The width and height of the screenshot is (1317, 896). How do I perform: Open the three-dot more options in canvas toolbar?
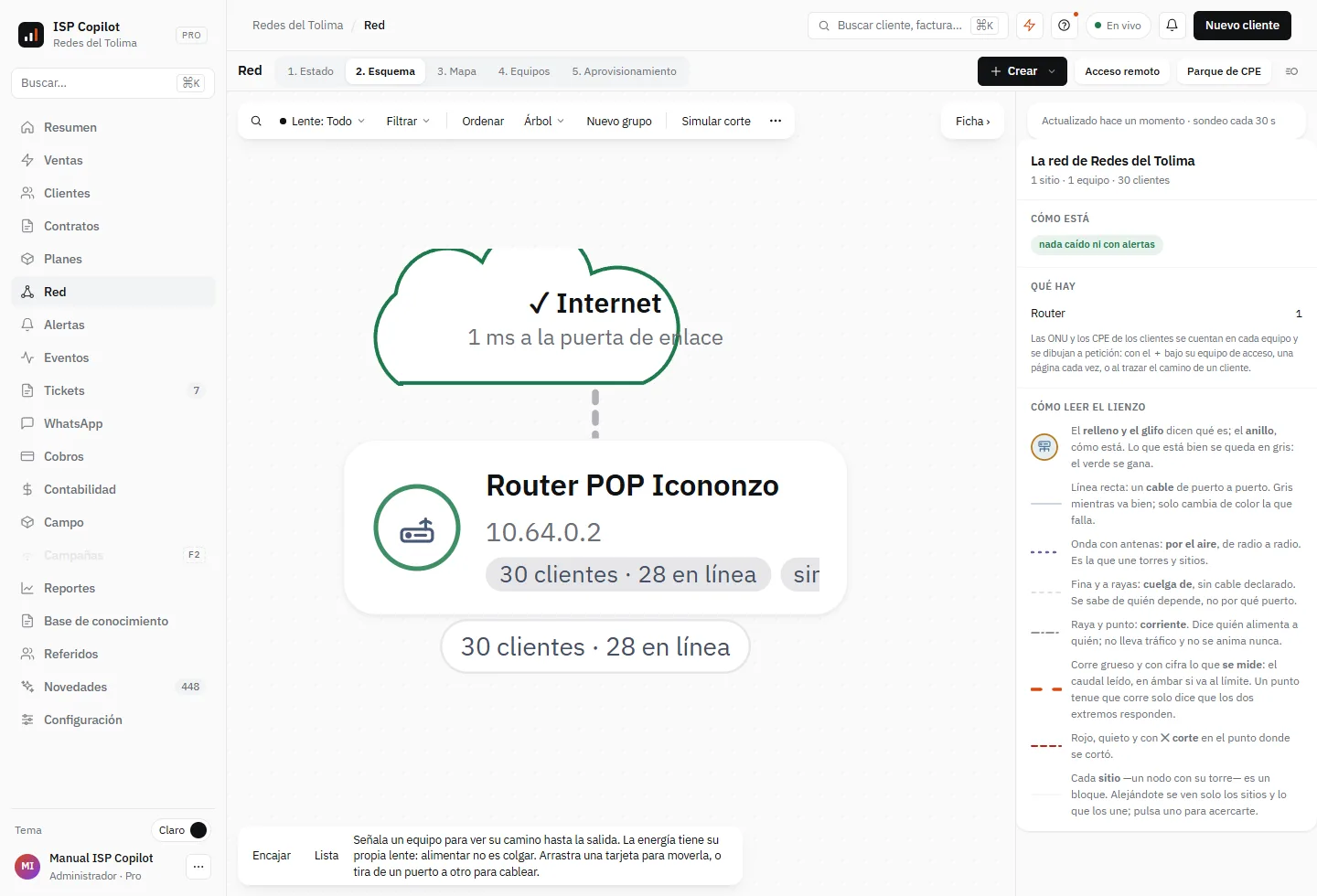tap(776, 121)
